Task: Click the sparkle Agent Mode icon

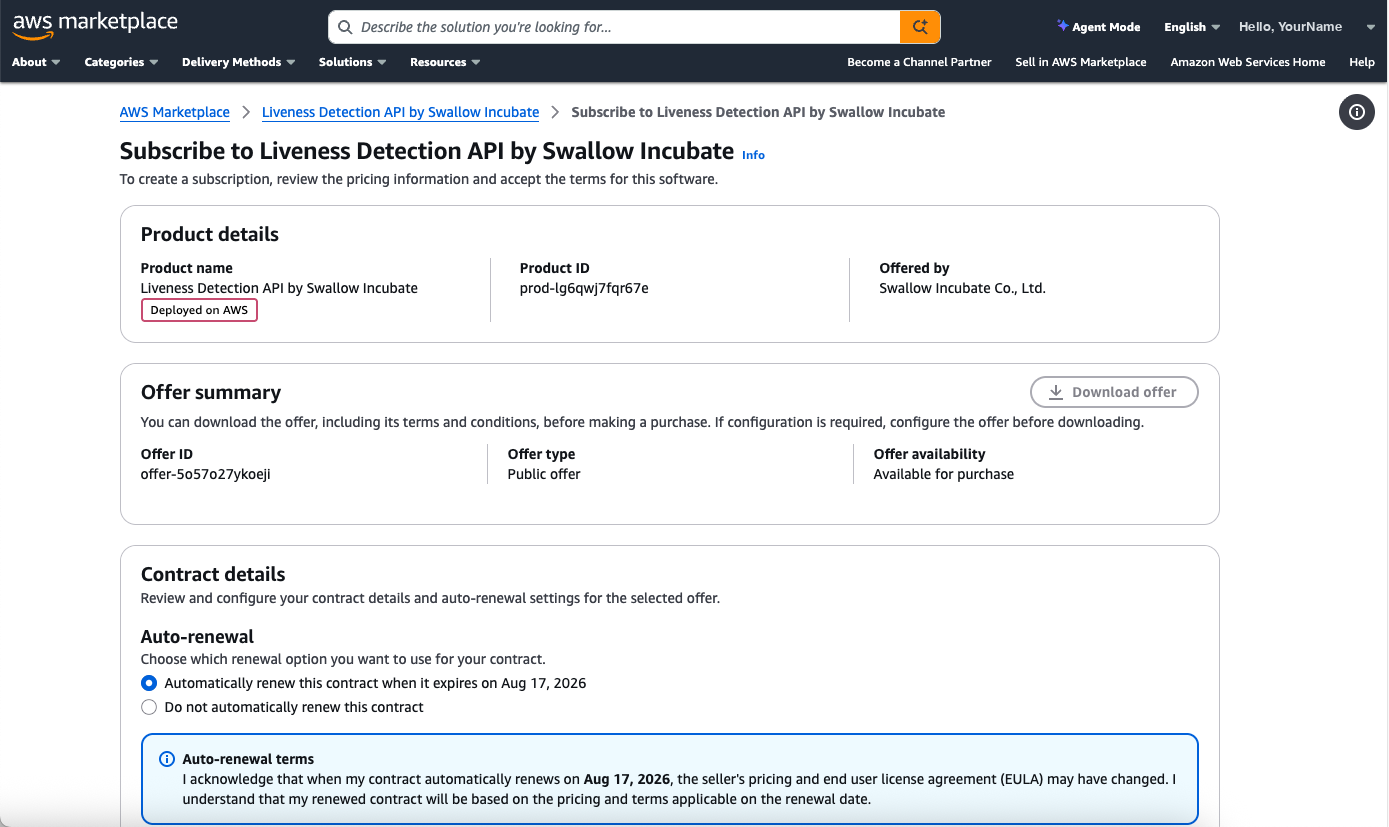Action: click(1062, 26)
